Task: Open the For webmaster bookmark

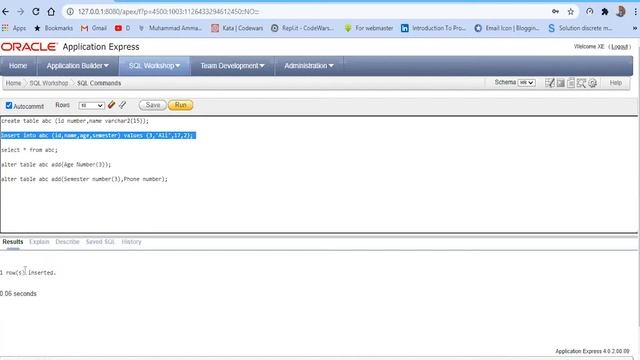Action: [x=369, y=28]
